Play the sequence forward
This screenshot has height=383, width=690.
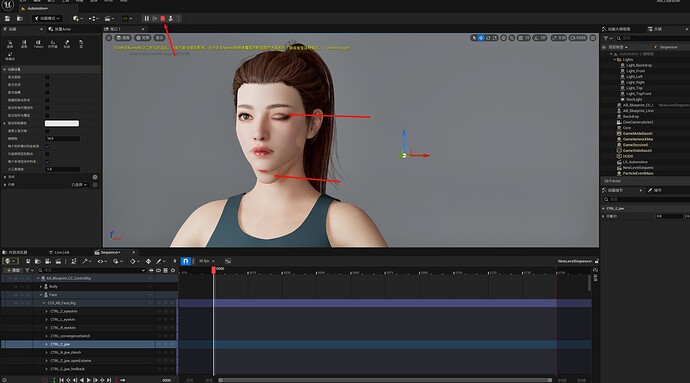(x=89, y=380)
